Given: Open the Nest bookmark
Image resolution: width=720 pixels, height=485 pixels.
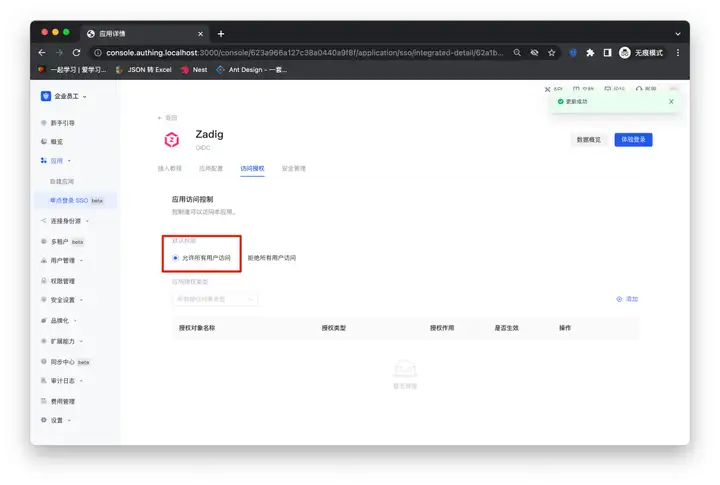Looking at the screenshot, I should [194, 70].
